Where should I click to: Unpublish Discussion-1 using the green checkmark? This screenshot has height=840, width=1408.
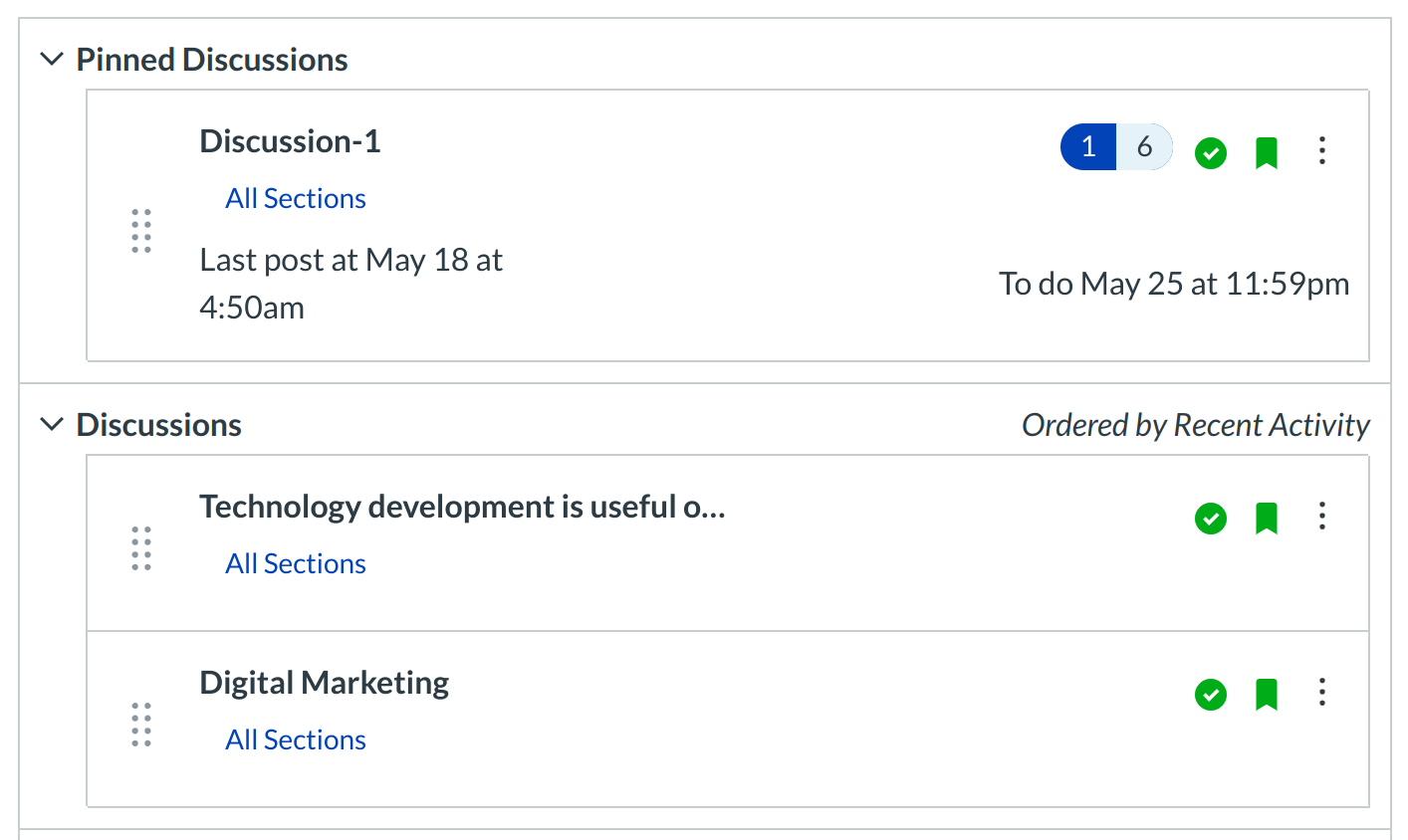coord(1210,153)
